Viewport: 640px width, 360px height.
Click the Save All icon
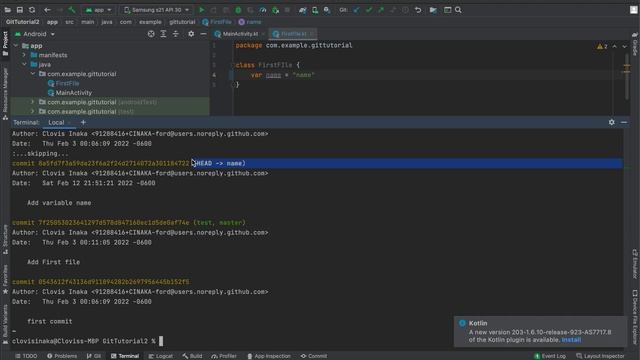point(20,10)
